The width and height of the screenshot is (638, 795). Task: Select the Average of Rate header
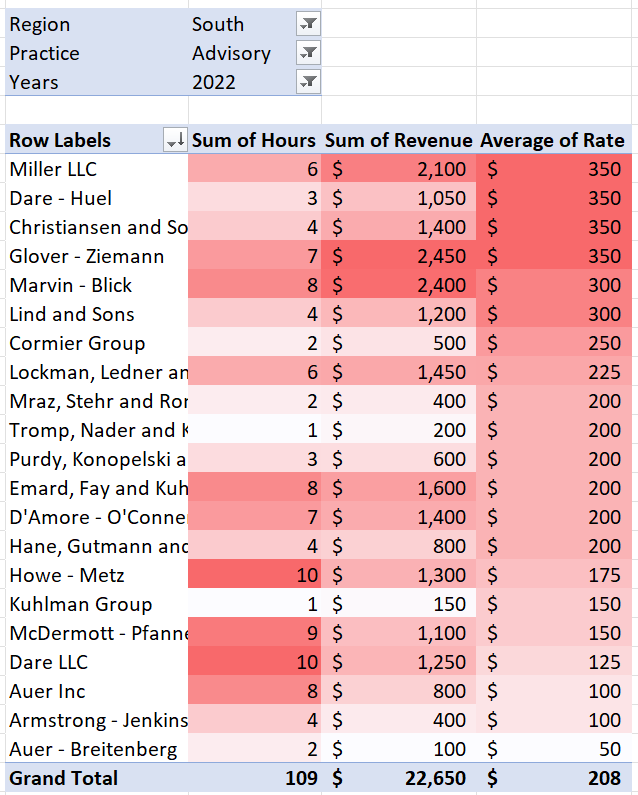(x=552, y=141)
